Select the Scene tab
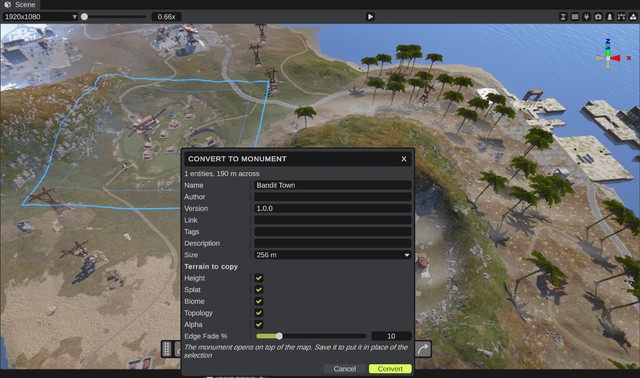 pos(20,4)
